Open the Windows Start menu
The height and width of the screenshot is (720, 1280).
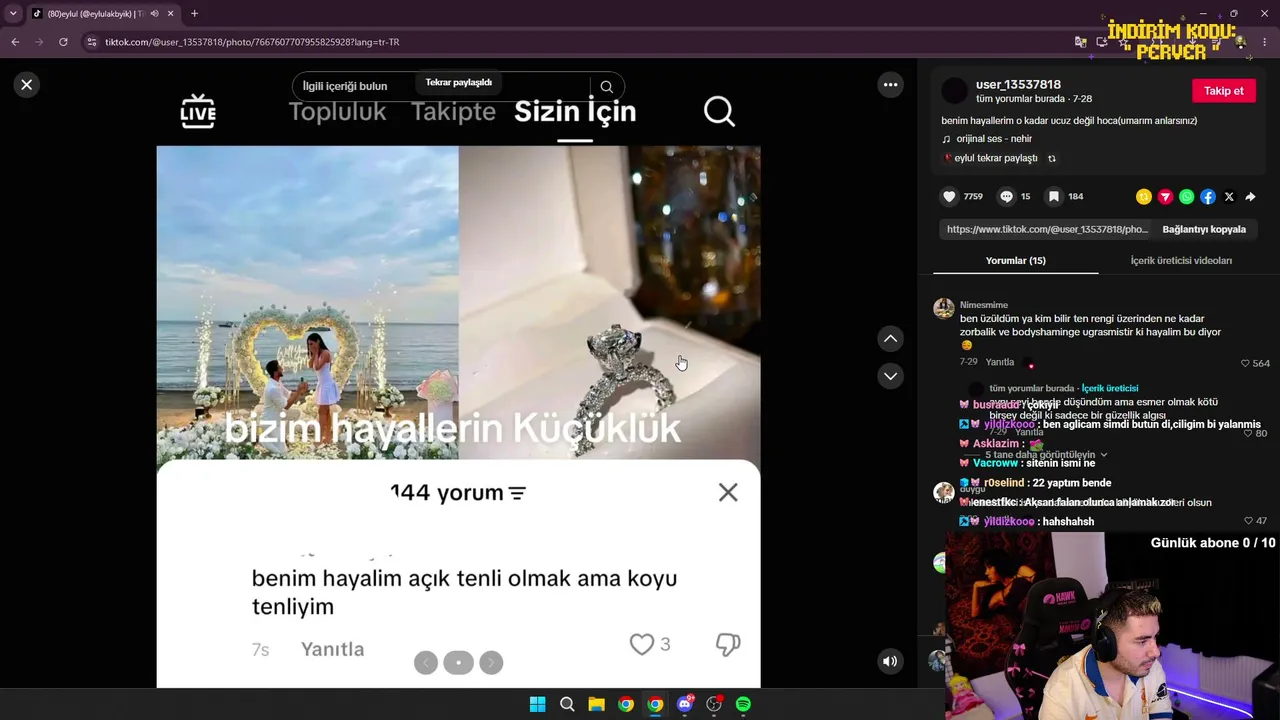tap(537, 704)
